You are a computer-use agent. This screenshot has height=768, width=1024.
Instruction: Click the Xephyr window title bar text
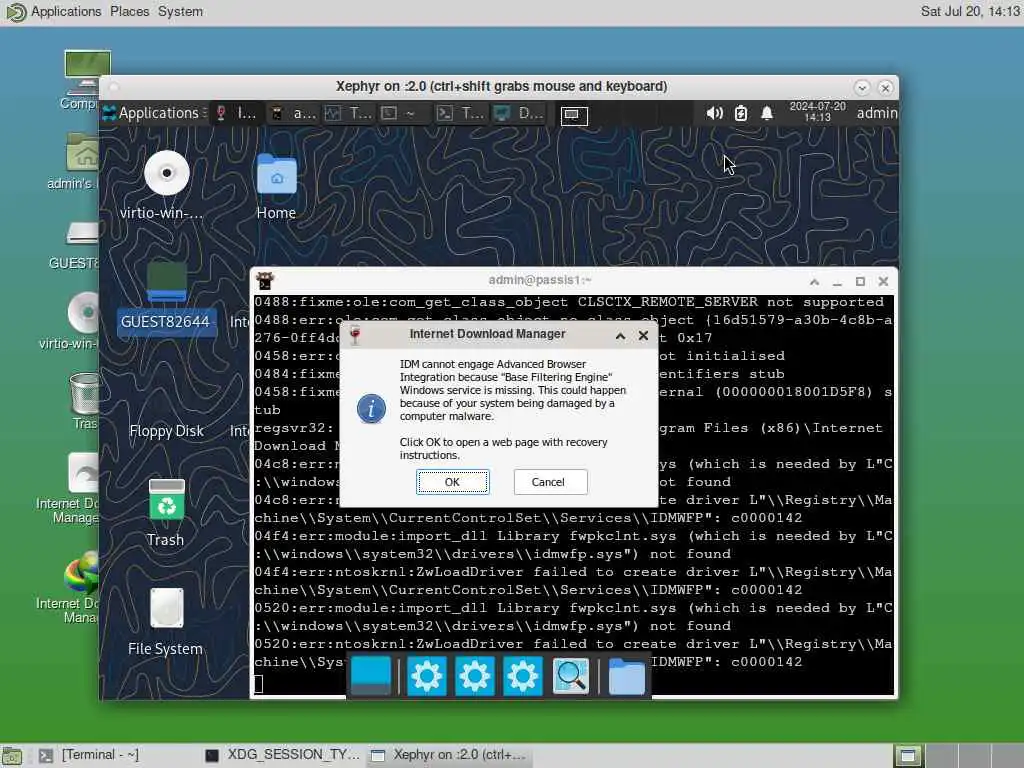point(501,86)
